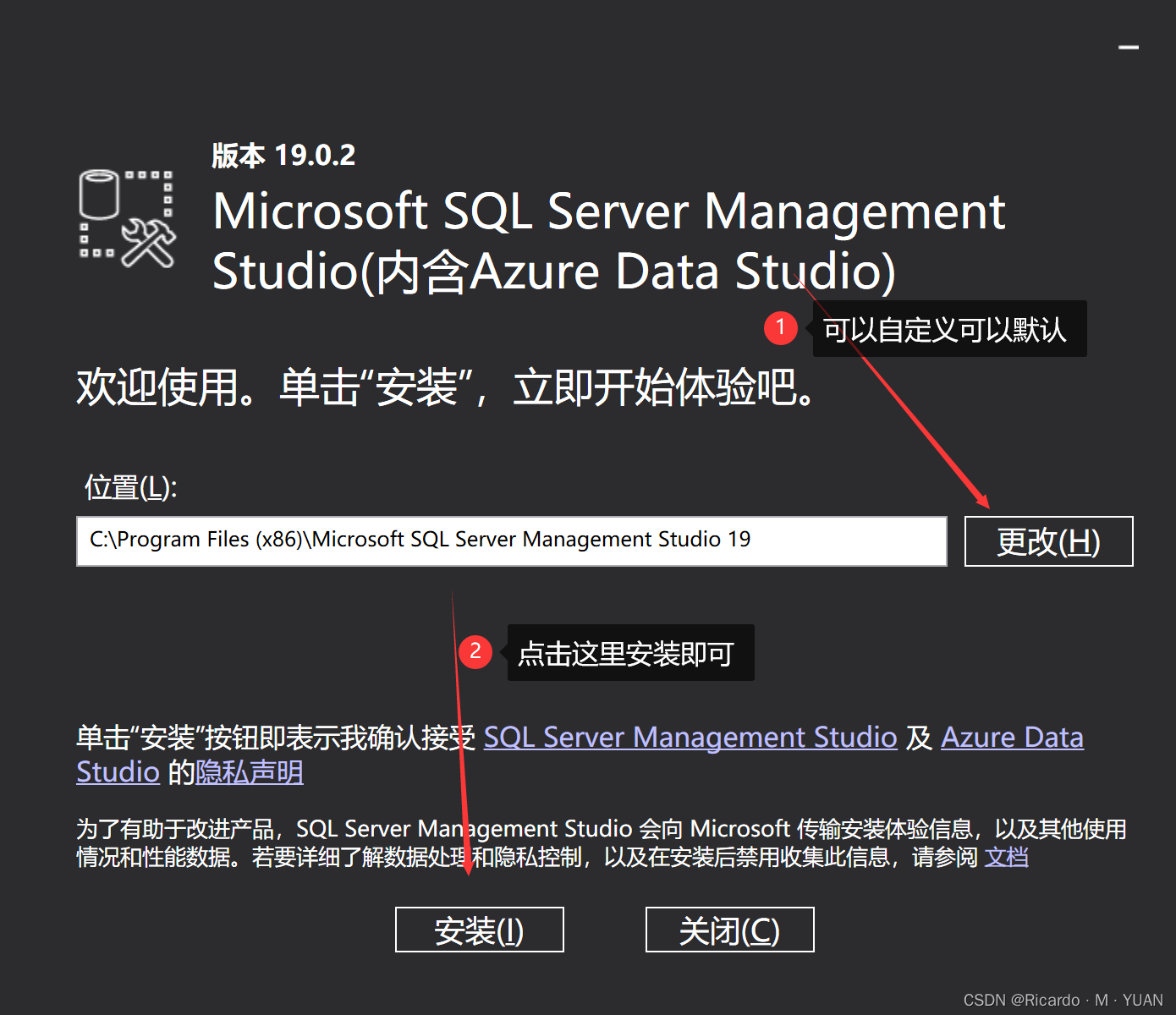Click the version text 版本 19.0.2

pyautogui.click(x=283, y=155)
